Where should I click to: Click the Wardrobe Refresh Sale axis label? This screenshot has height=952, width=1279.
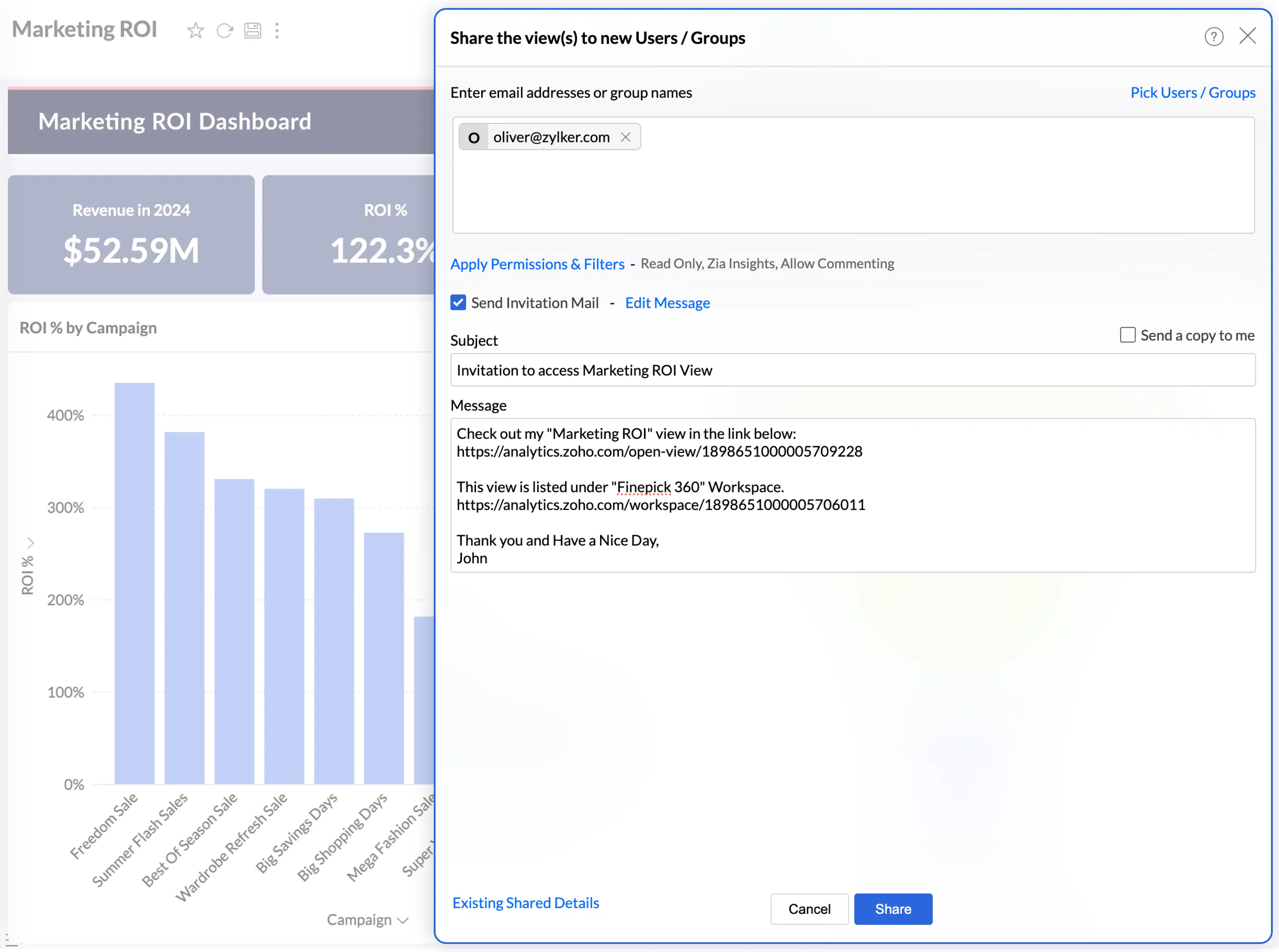click(232, 848)
